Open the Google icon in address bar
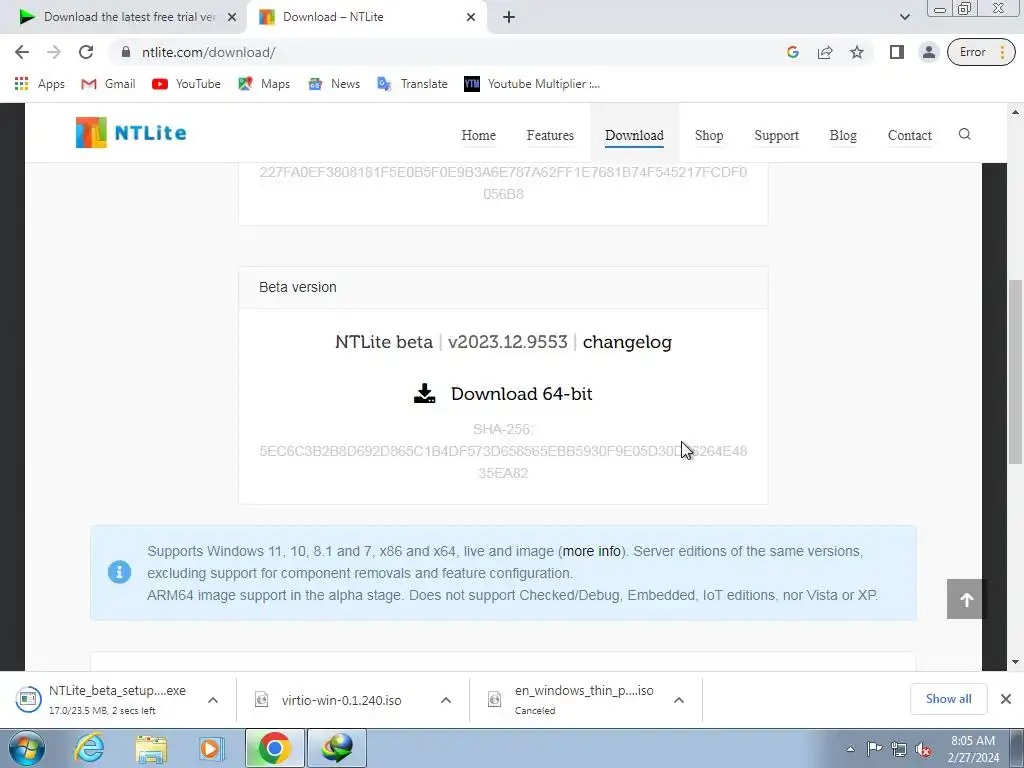 pyautogui.click(x=793, y=52)
